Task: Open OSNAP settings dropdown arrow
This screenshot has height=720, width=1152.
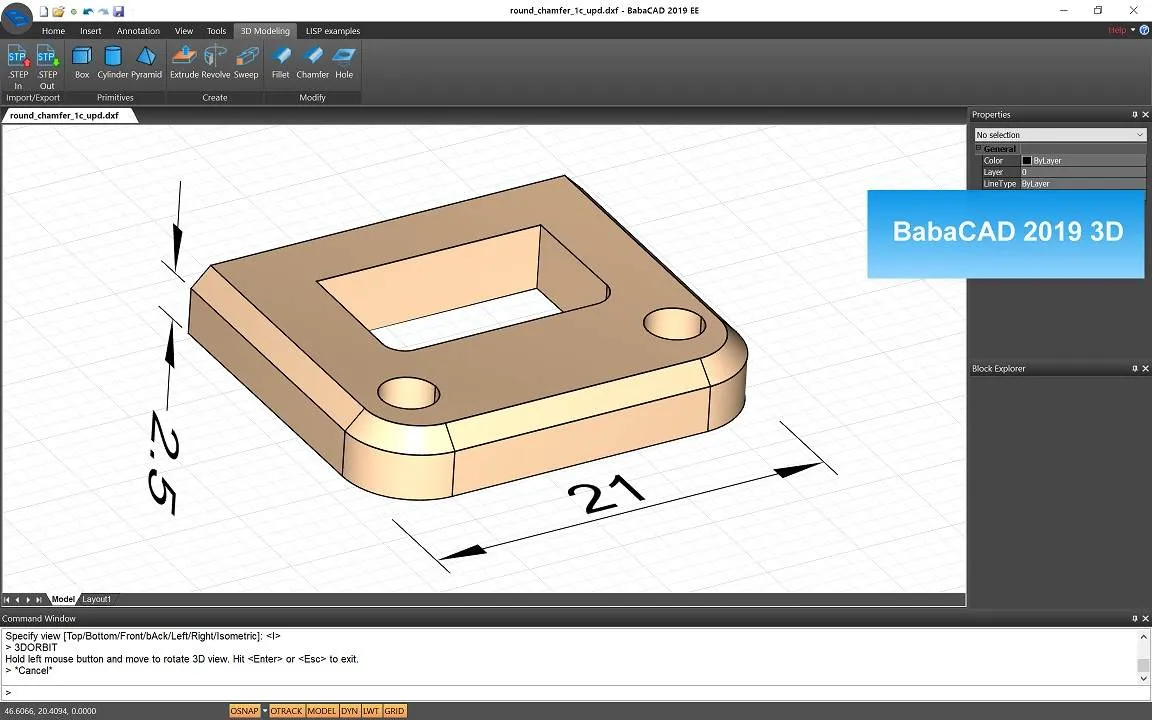Action: (265, 711)
